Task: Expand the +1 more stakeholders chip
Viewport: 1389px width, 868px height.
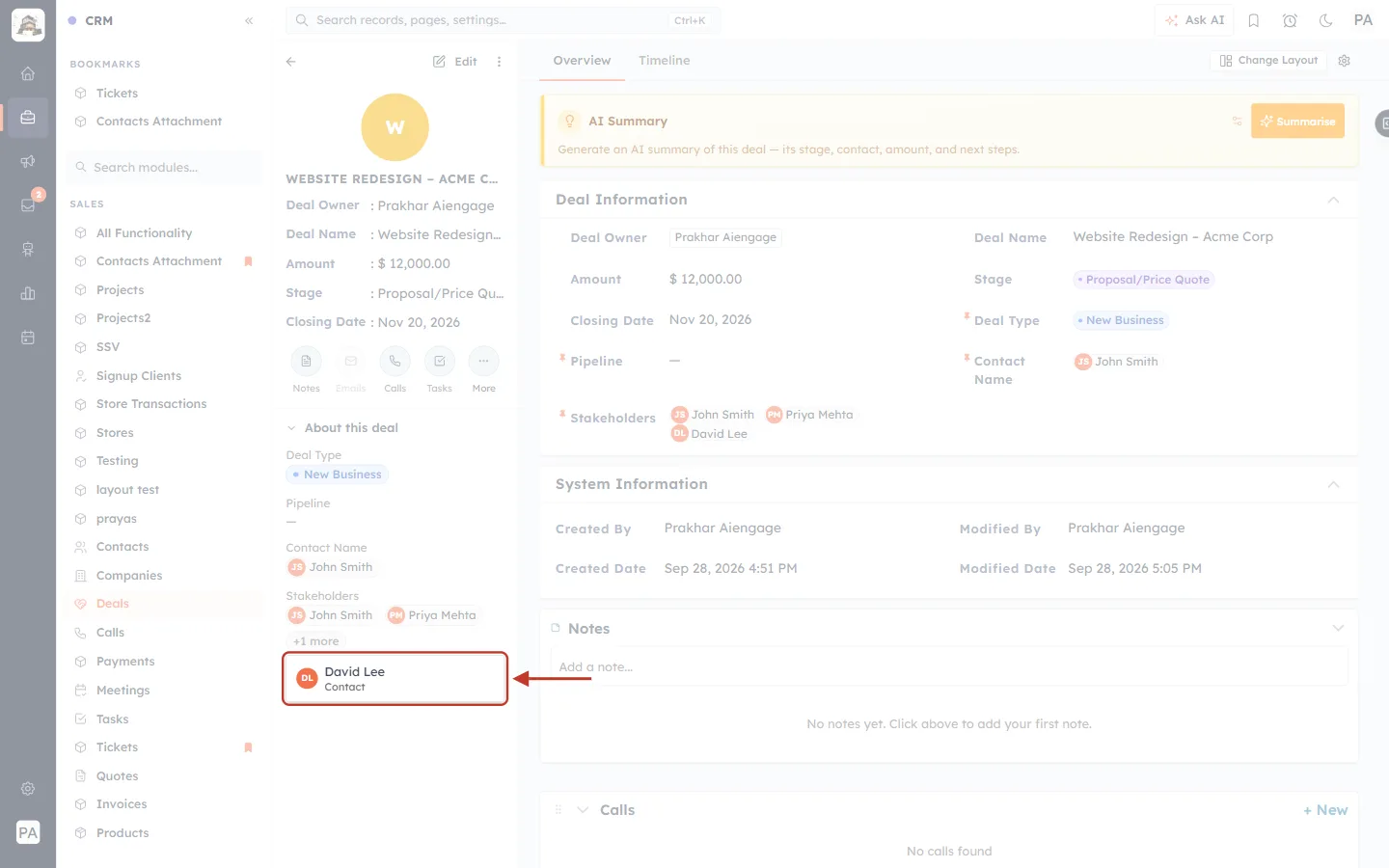Action: coord(316,641)
